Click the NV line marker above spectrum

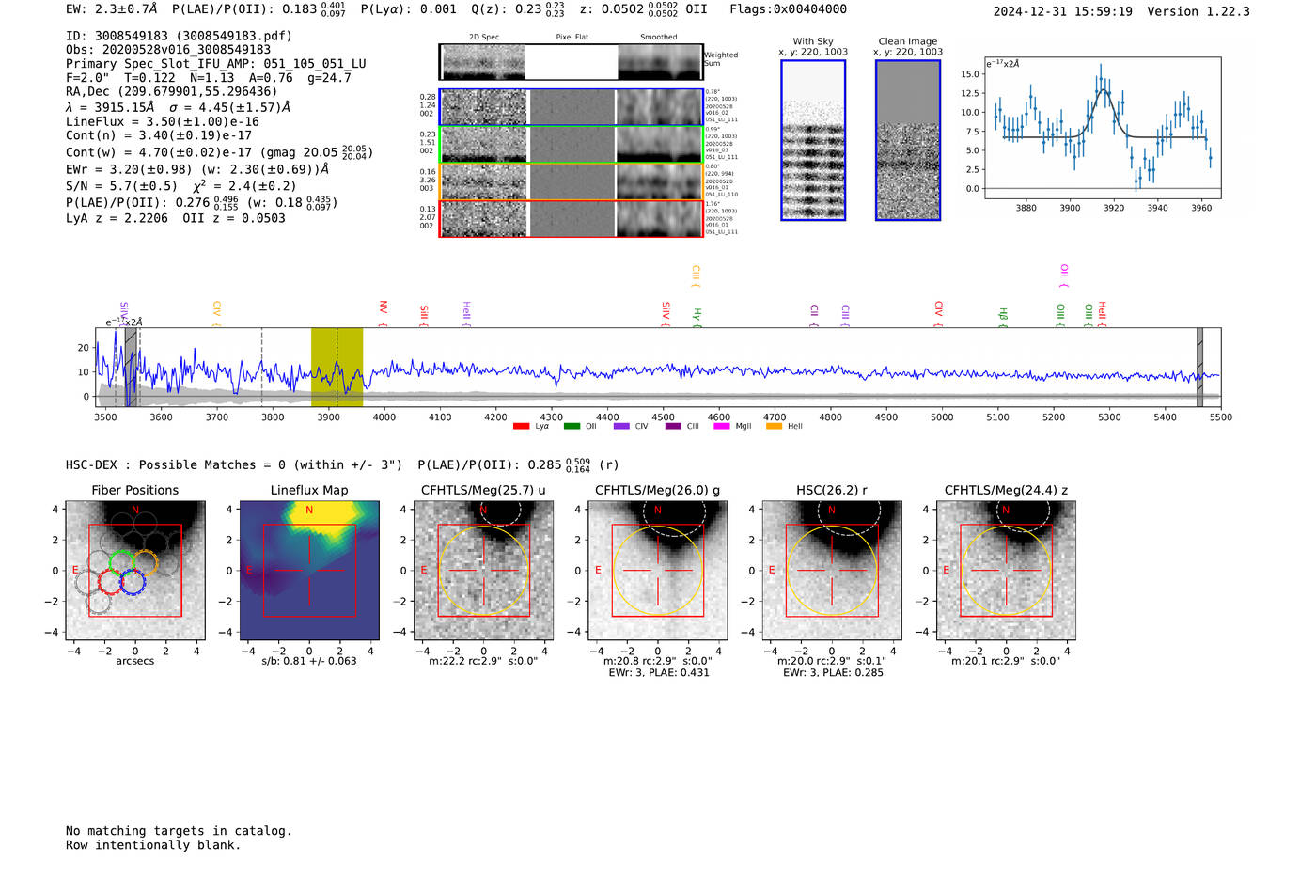click(383, 313)
